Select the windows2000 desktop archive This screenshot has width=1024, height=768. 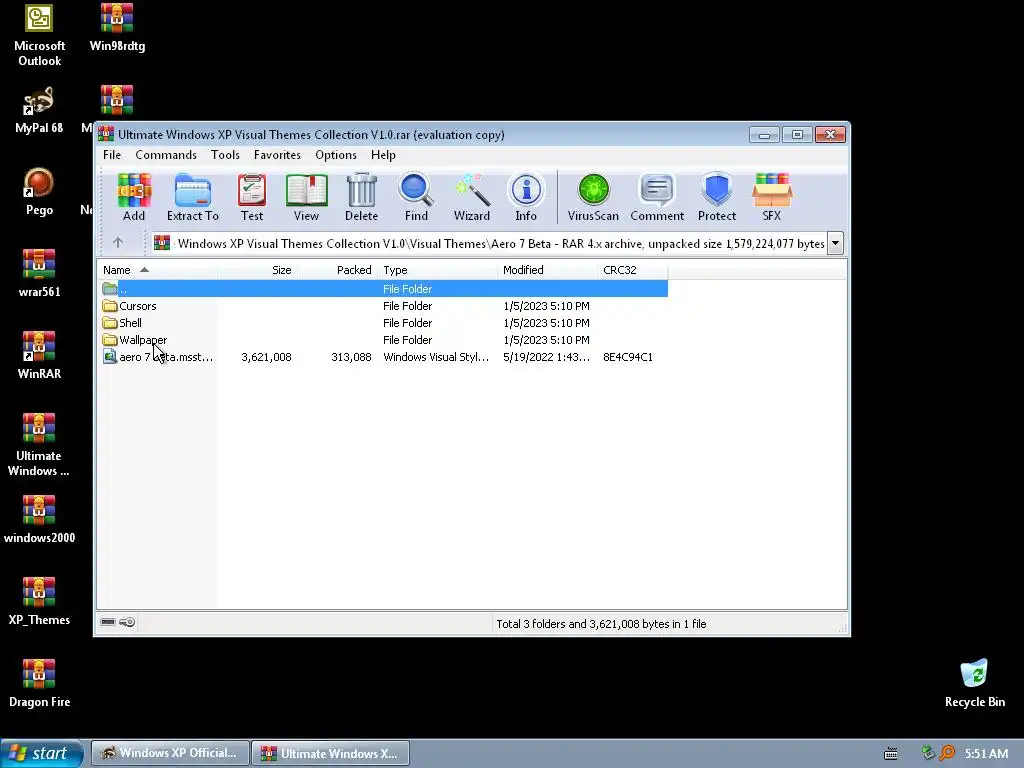click(39, 520)
